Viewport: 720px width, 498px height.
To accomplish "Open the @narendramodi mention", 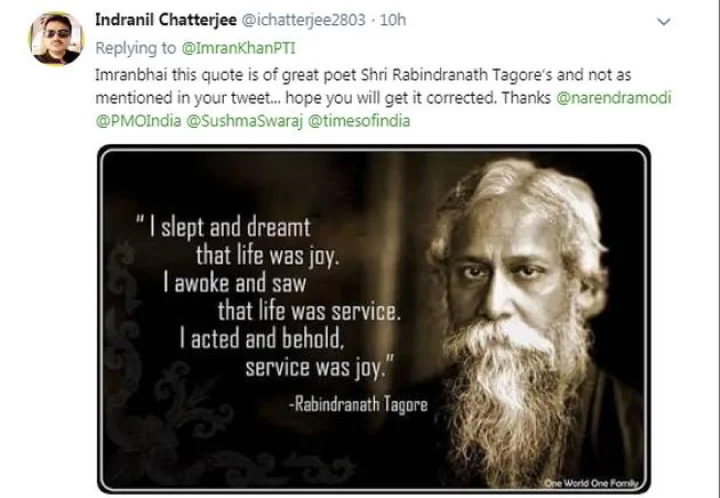I will click(613, 98).
